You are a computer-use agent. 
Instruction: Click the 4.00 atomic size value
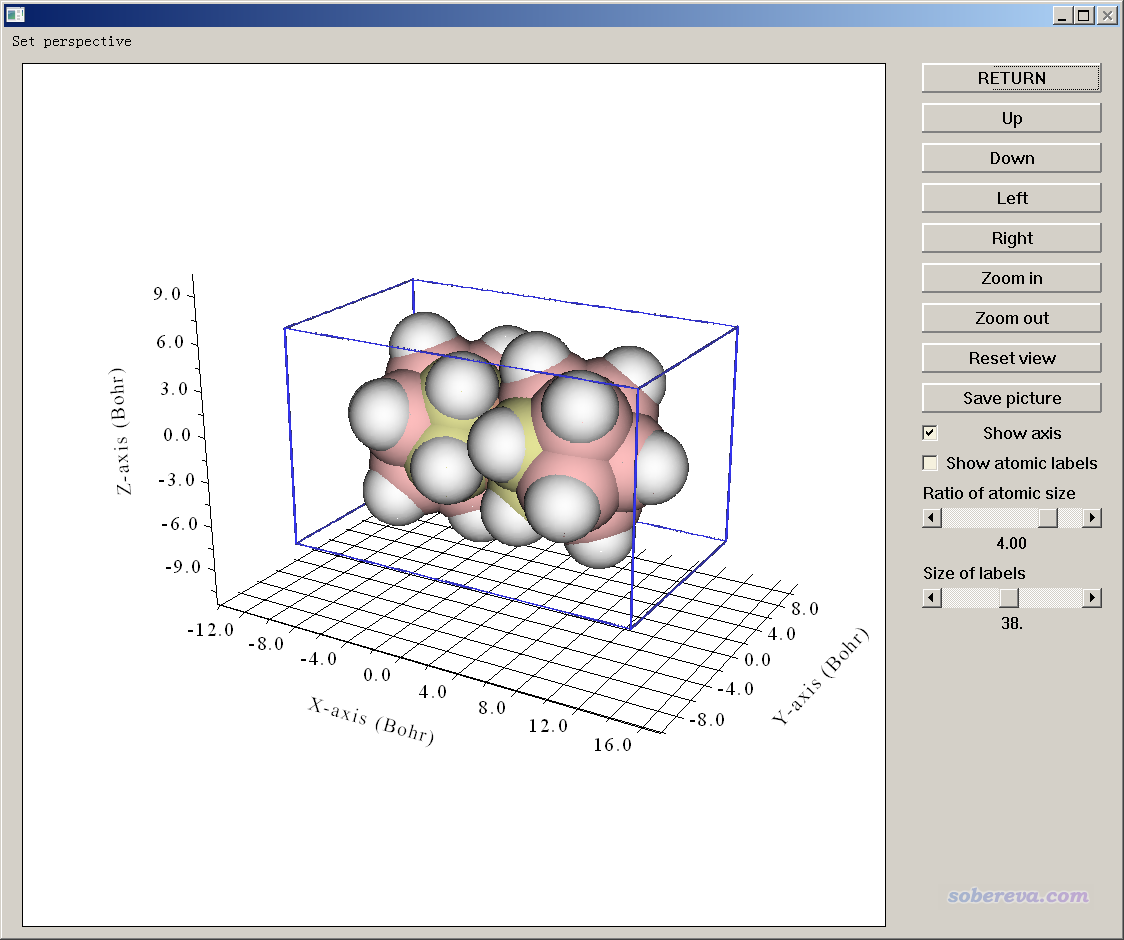coord(1011,543)
